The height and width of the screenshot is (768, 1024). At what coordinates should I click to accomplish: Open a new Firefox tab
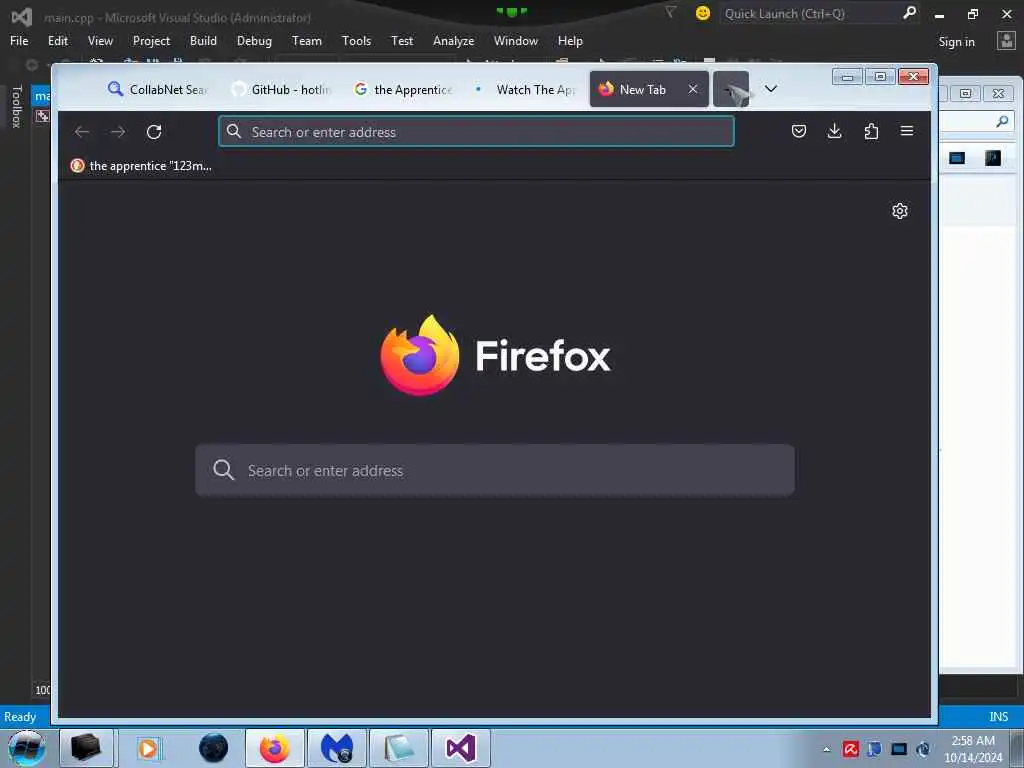click(x=731, y=89)
